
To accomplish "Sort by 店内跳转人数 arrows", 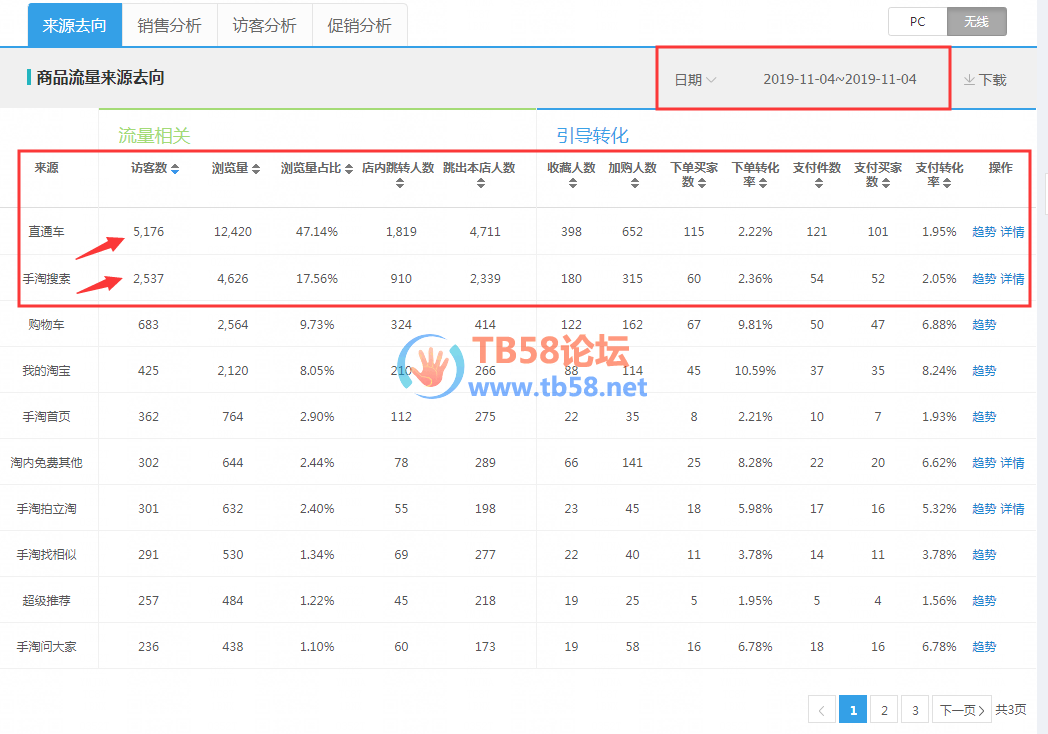I will pyautogui.click(x=398, y=183).
